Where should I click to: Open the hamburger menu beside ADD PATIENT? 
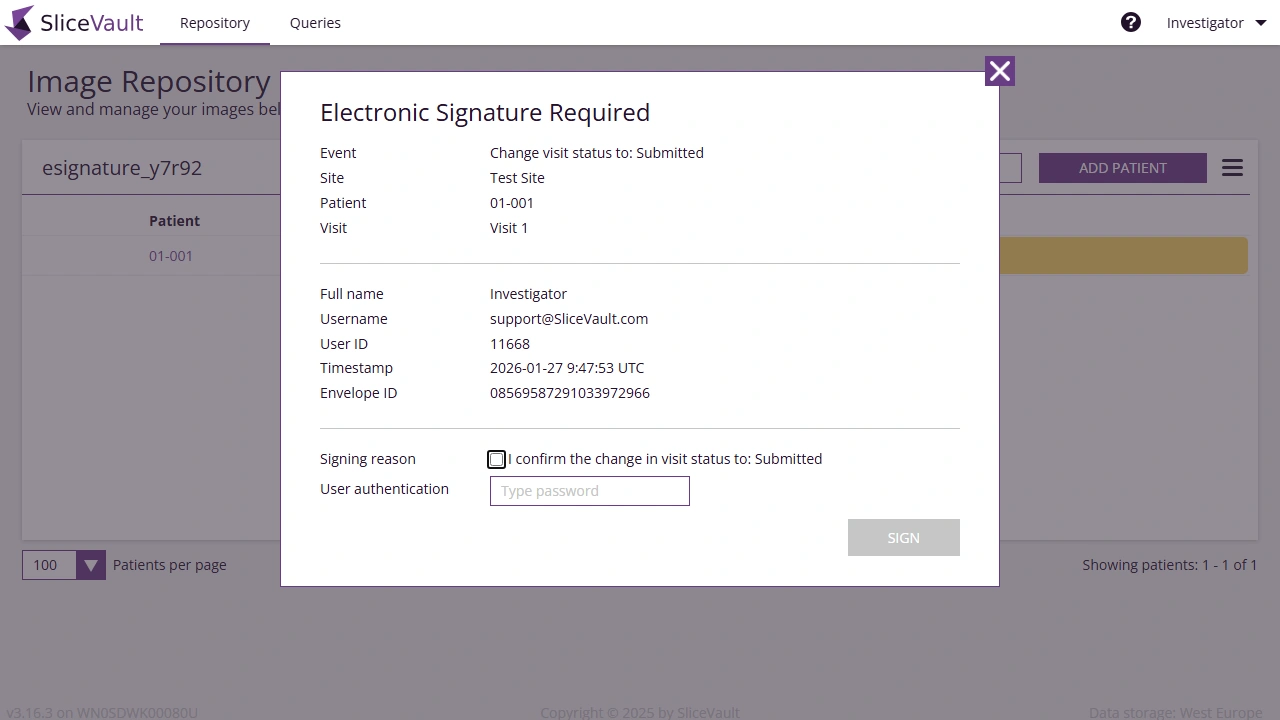coord(1232,167)
